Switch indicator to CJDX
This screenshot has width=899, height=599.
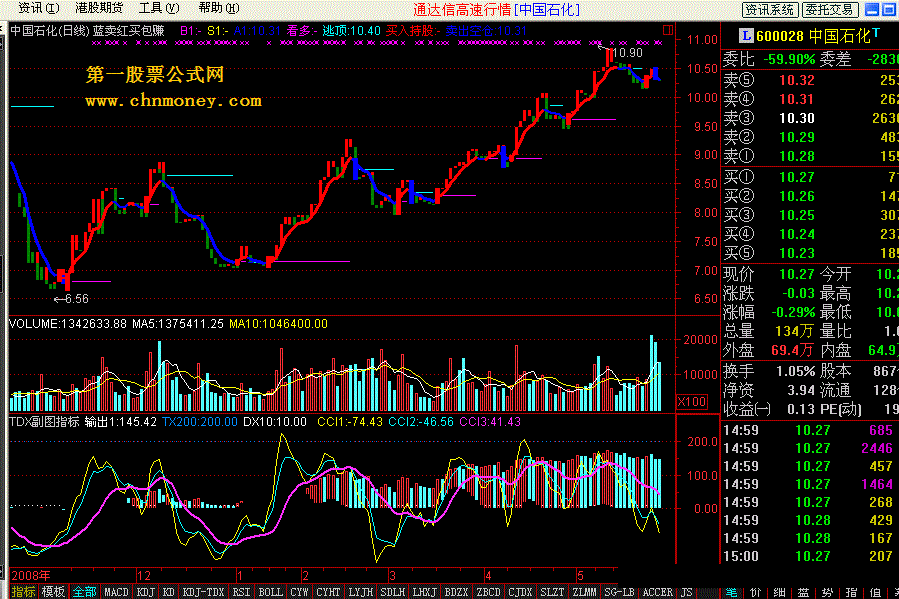520,592
